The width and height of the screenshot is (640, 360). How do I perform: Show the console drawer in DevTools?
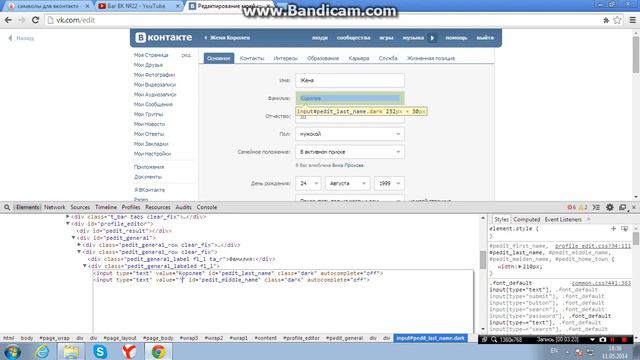coord(596,207)
